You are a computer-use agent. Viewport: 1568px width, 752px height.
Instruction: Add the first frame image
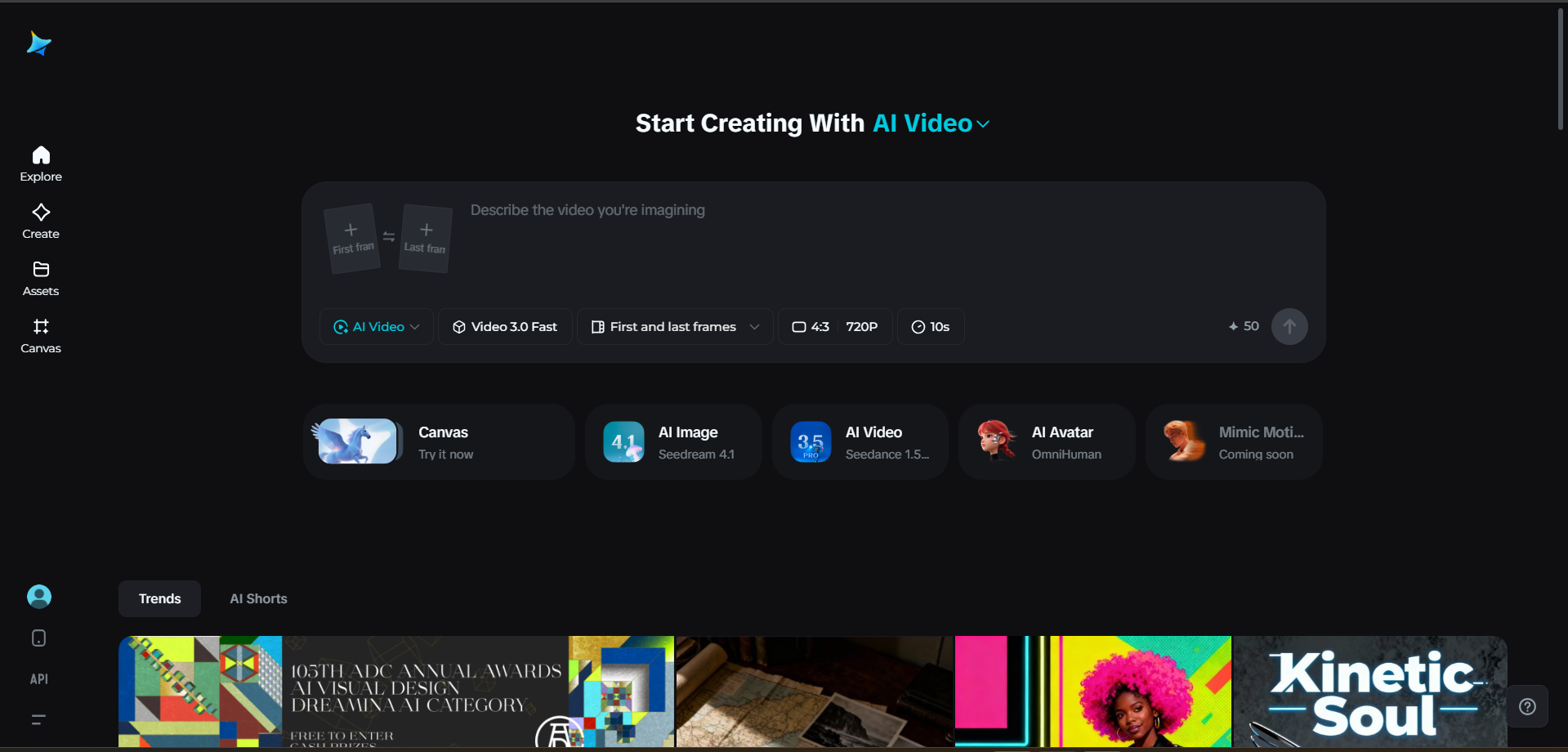coord(352,238)
